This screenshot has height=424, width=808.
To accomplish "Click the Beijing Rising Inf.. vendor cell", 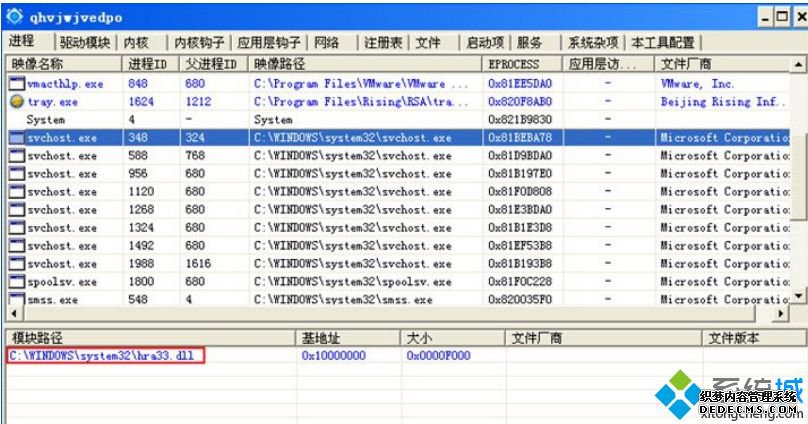I will point(723,101).
